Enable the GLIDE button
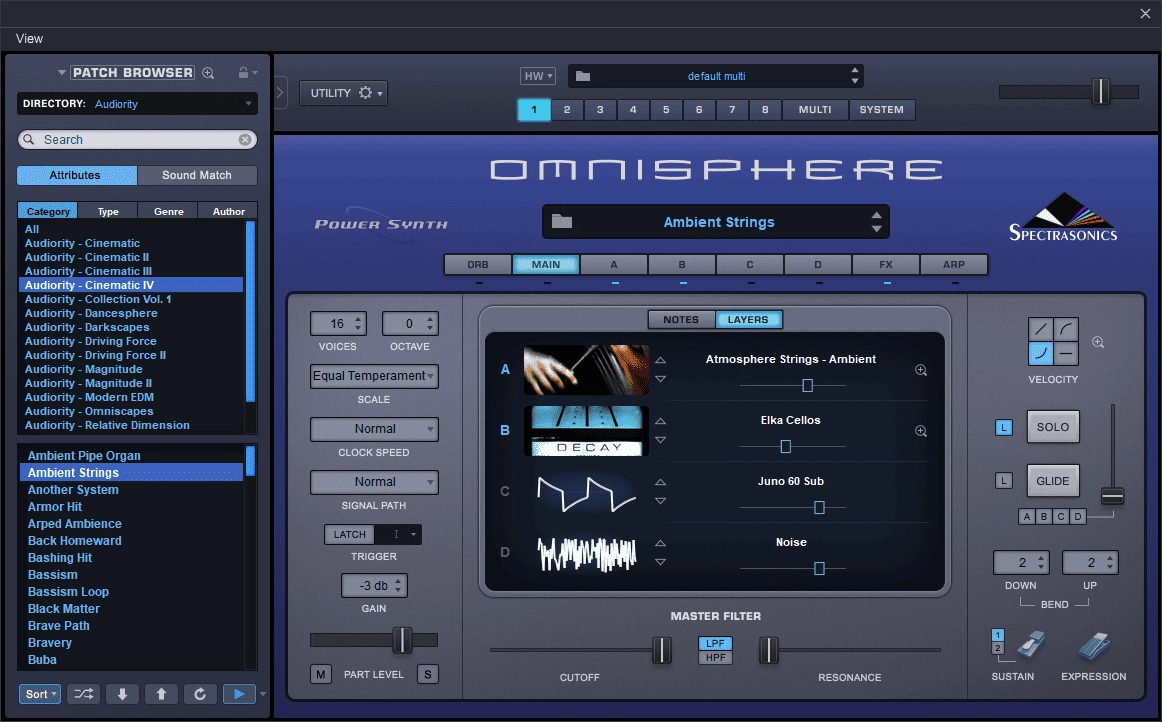The image size is (1162, 722). [1052, 480]
